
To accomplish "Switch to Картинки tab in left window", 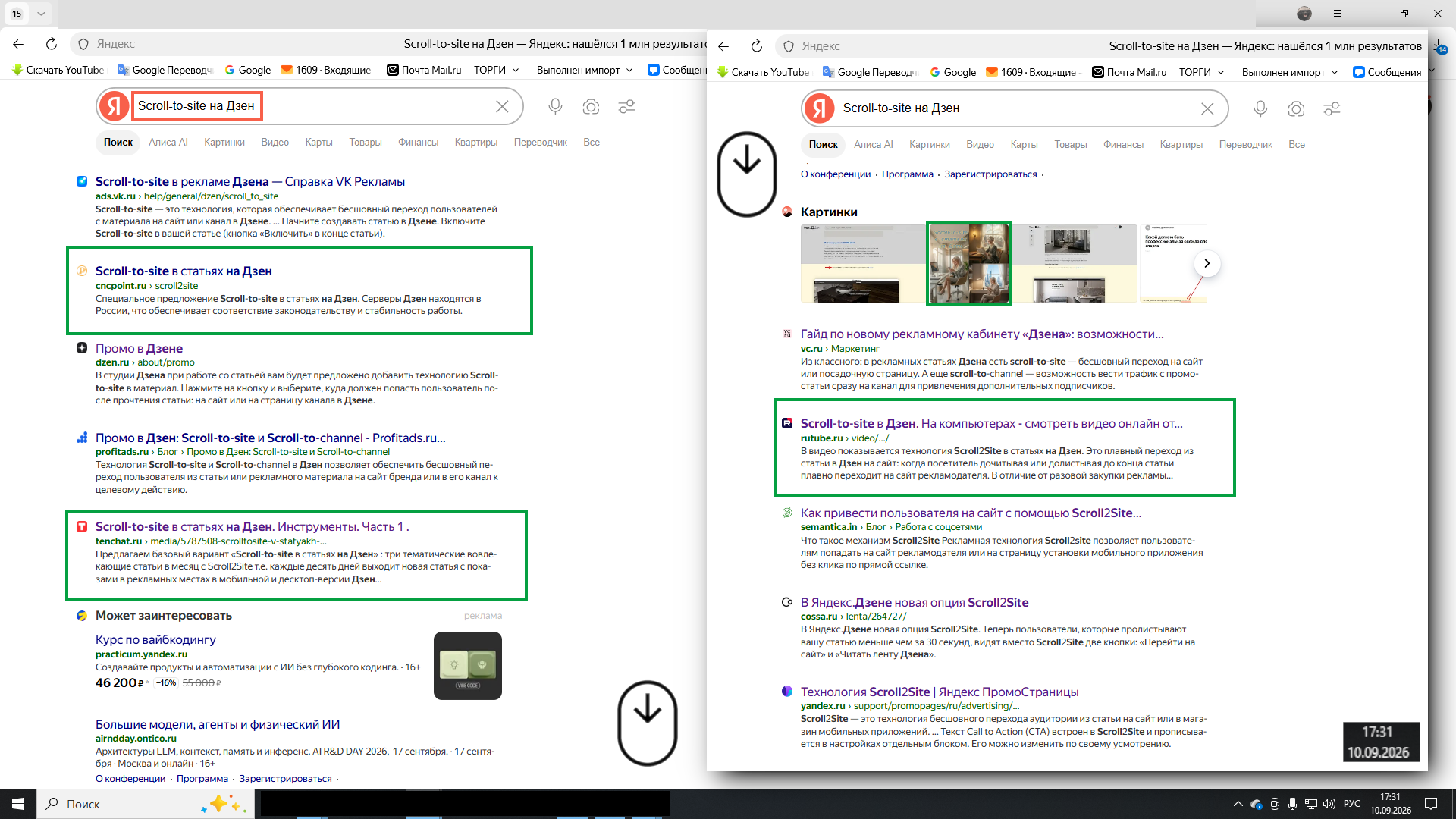I will (x=224, y=143).
